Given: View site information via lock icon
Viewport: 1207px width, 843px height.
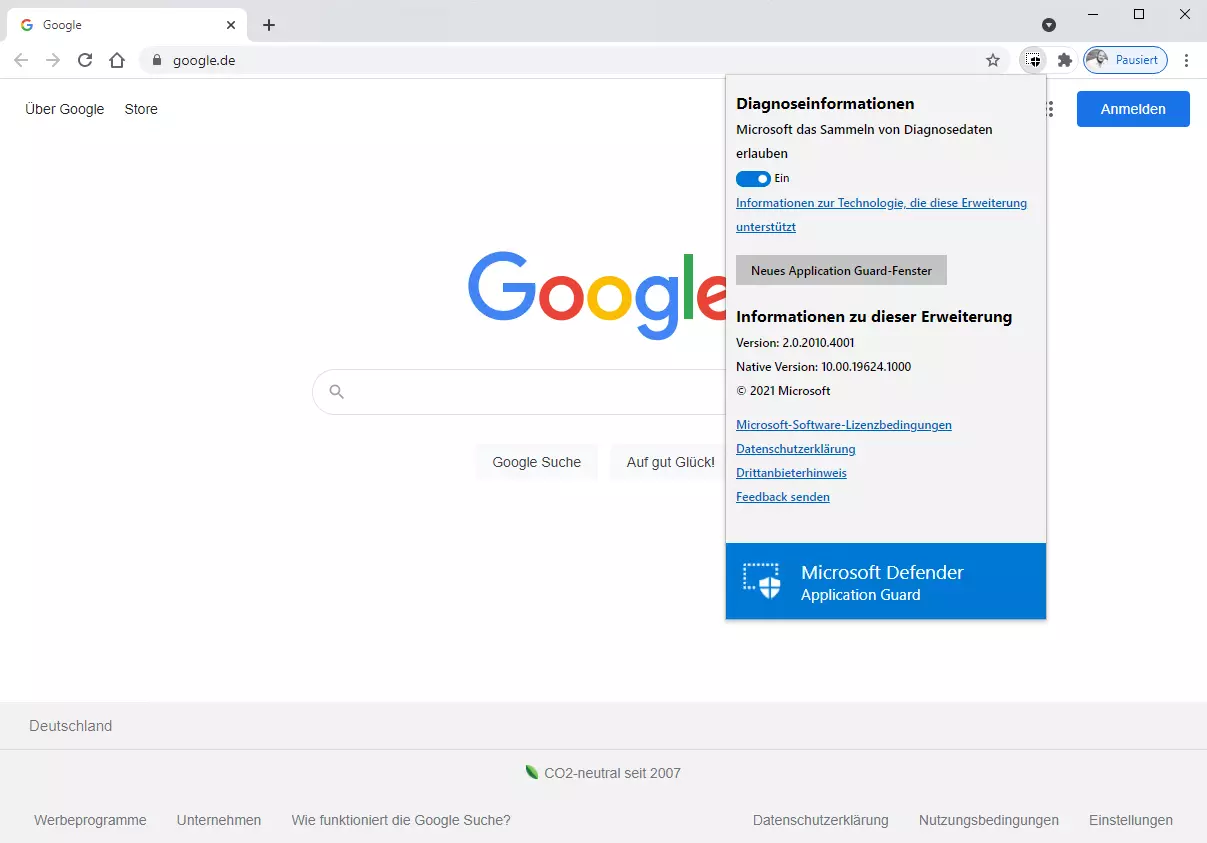Looking at the screenshot, I should tap(156, 60).
